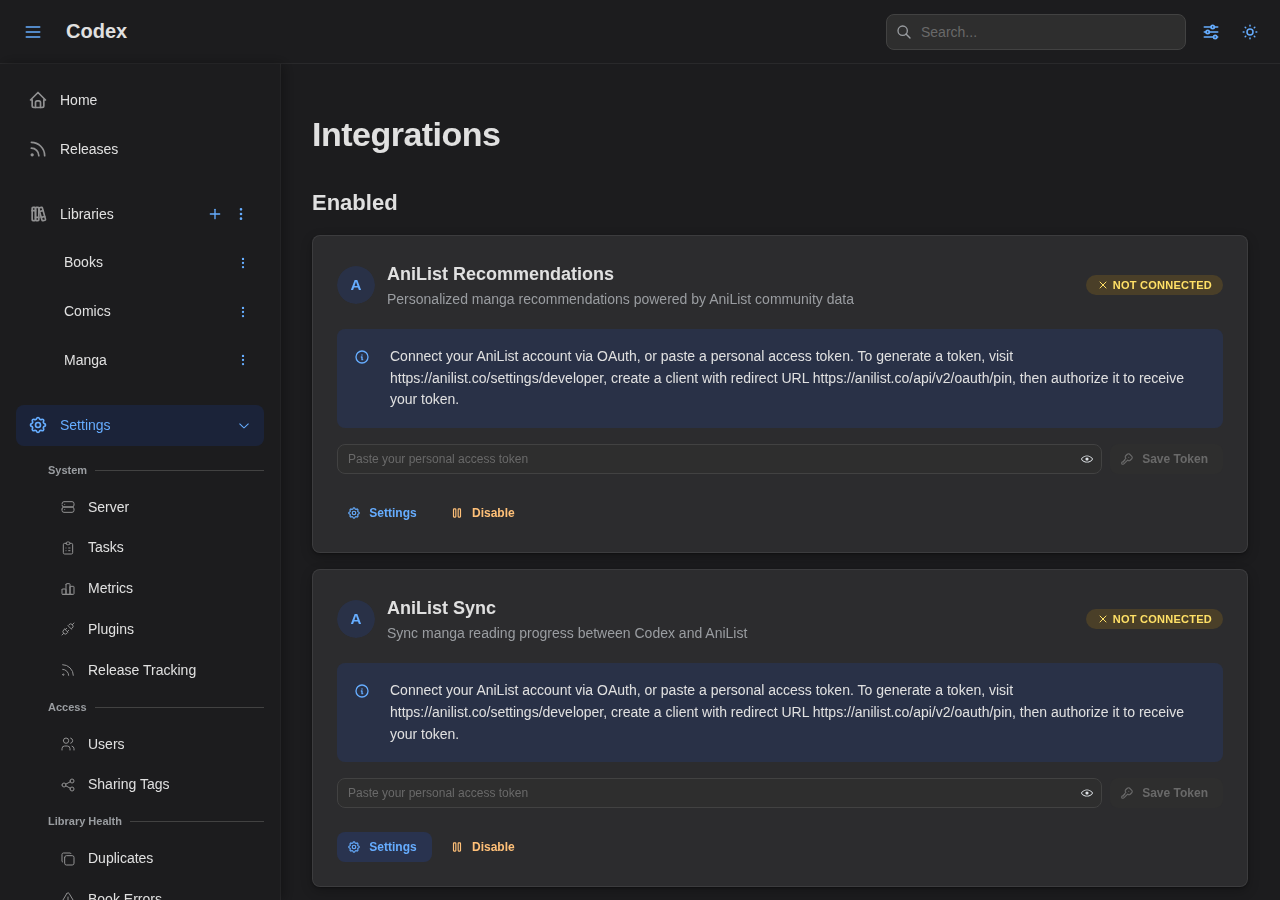Click info icon in AniList Sync notice
The height and width of the screenshot is (900, 1280).
click(x=362, y=691)
